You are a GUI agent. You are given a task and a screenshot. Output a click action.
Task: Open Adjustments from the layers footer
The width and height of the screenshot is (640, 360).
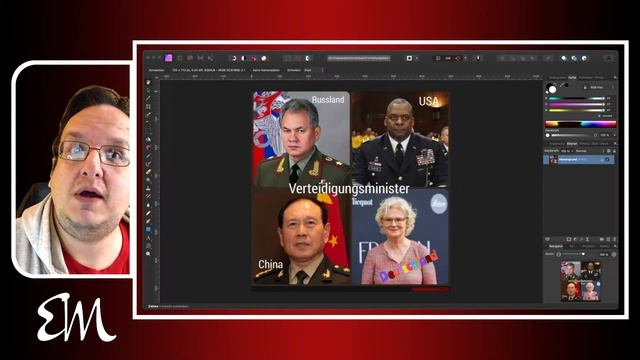(575, 239)
